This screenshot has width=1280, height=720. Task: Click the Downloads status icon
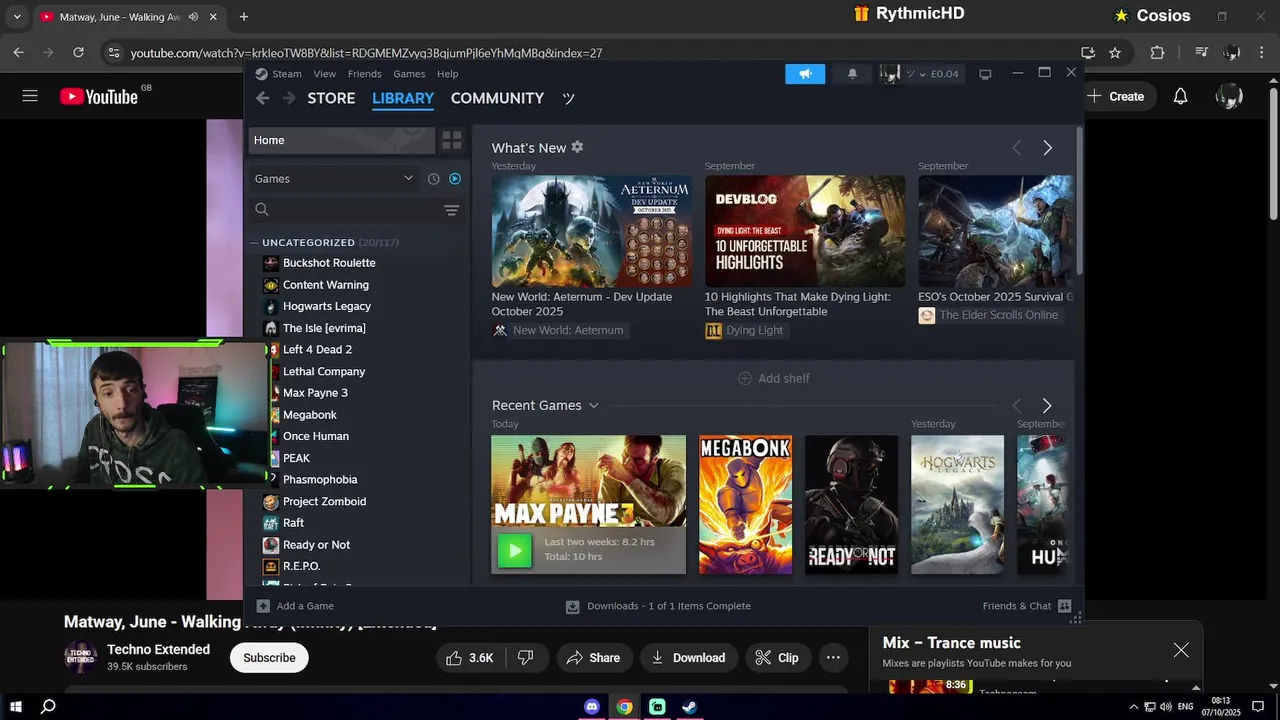pos(573,606)
